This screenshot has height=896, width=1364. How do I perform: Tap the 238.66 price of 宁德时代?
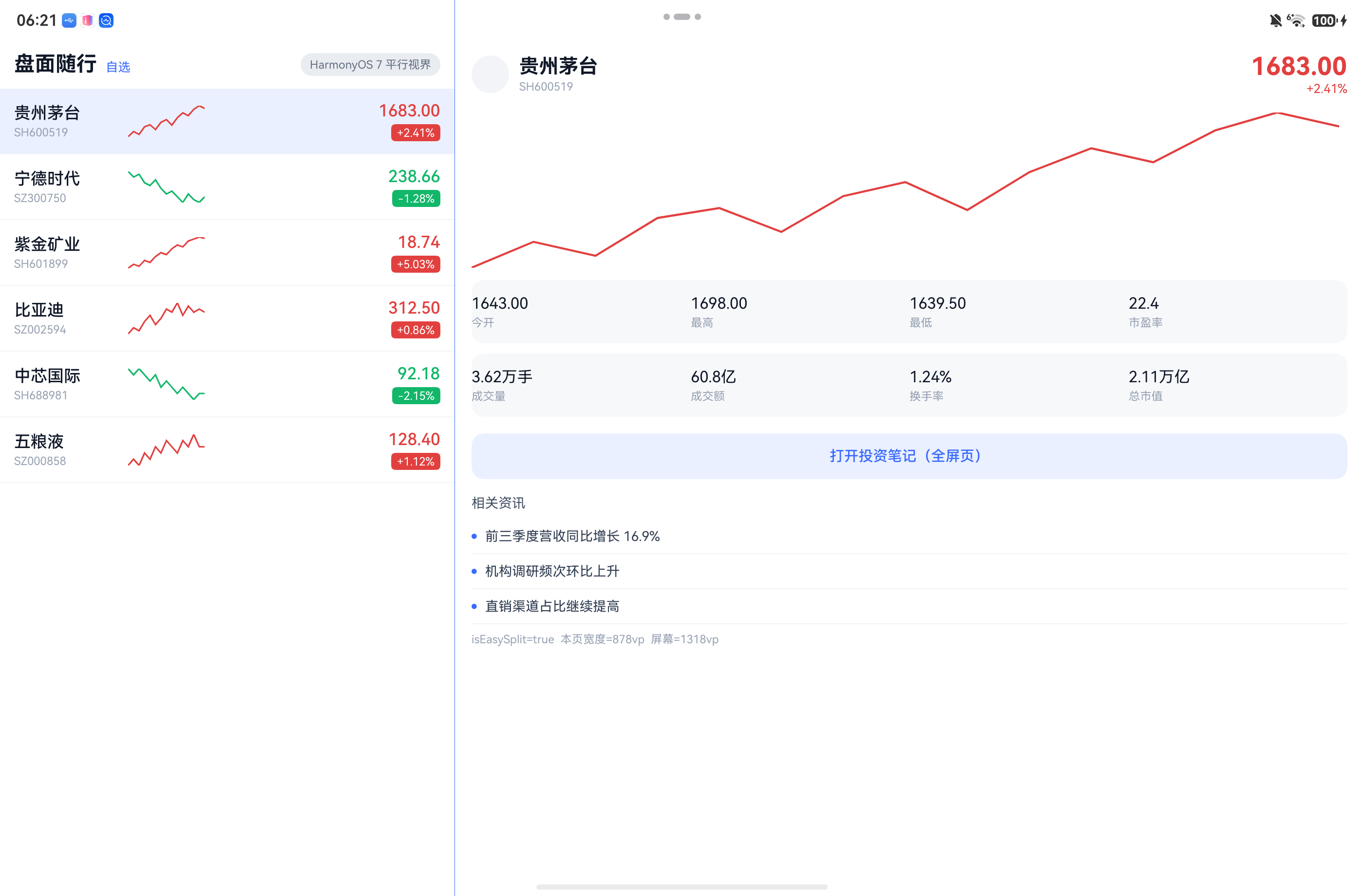tap(414, 176)
